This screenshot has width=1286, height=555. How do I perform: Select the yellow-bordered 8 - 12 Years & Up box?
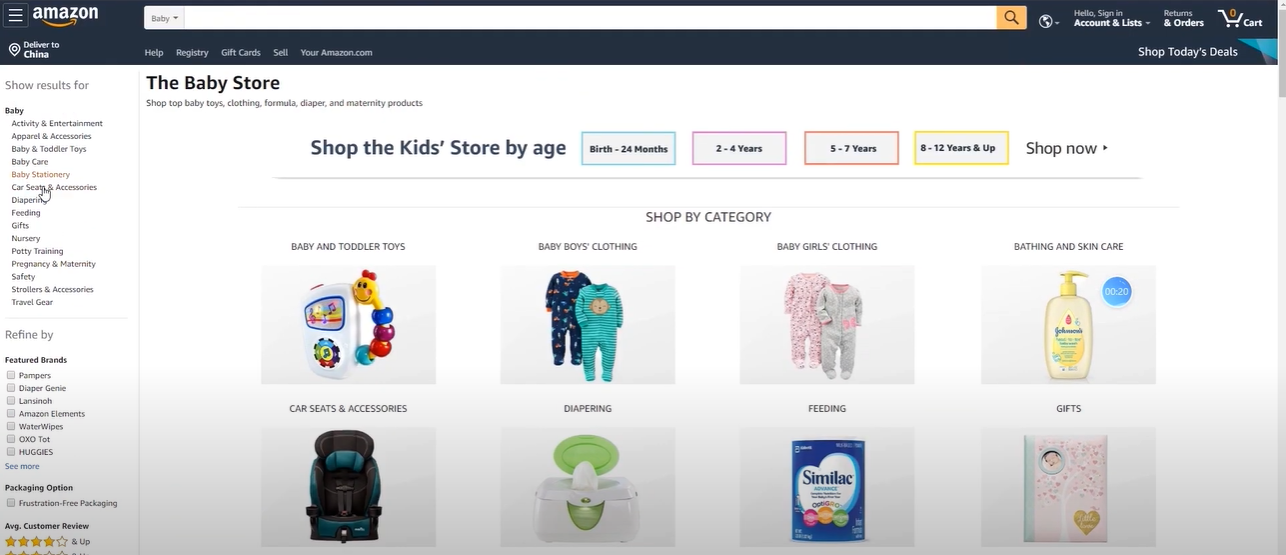[961, 148]
